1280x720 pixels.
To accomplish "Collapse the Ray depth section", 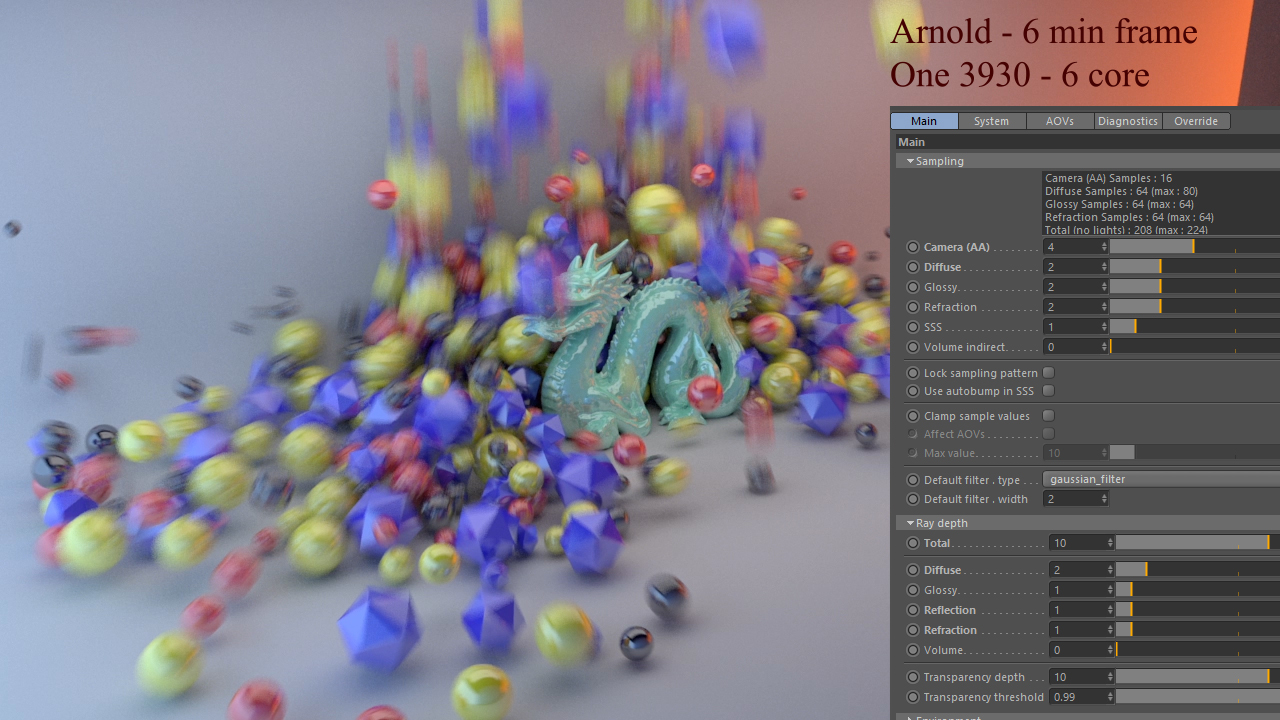I will (x=911, y=523).
